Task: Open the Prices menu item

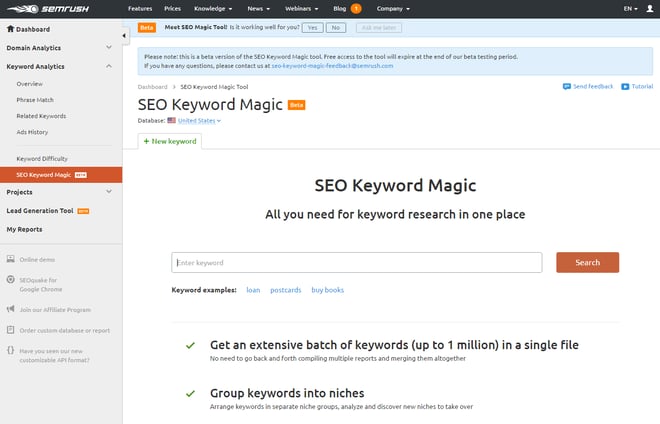Action: click(173, 8)
